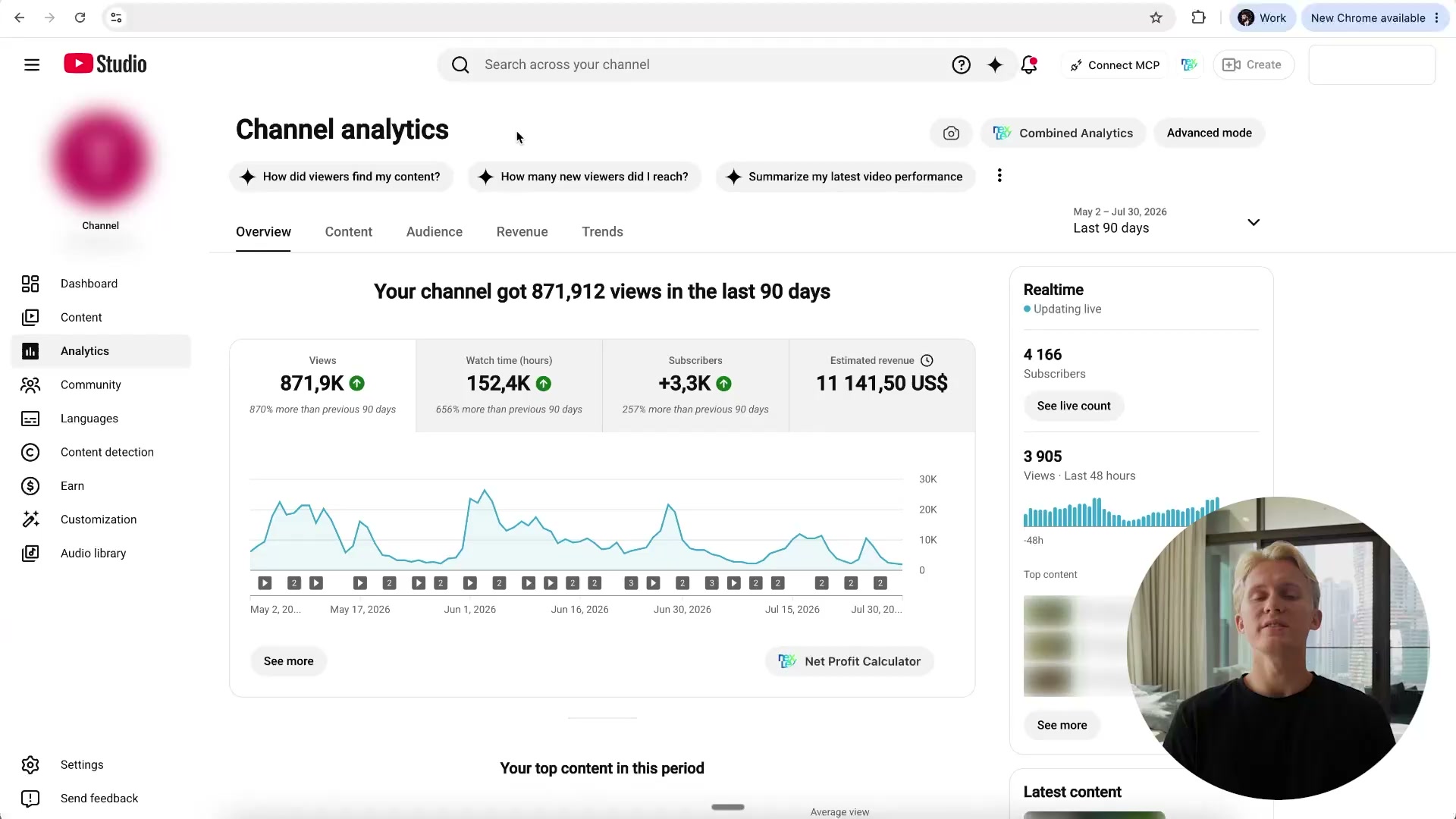Click the camera screenshot icon
The width and height of the screenshot is (1456, 819).
coord(951,133)
